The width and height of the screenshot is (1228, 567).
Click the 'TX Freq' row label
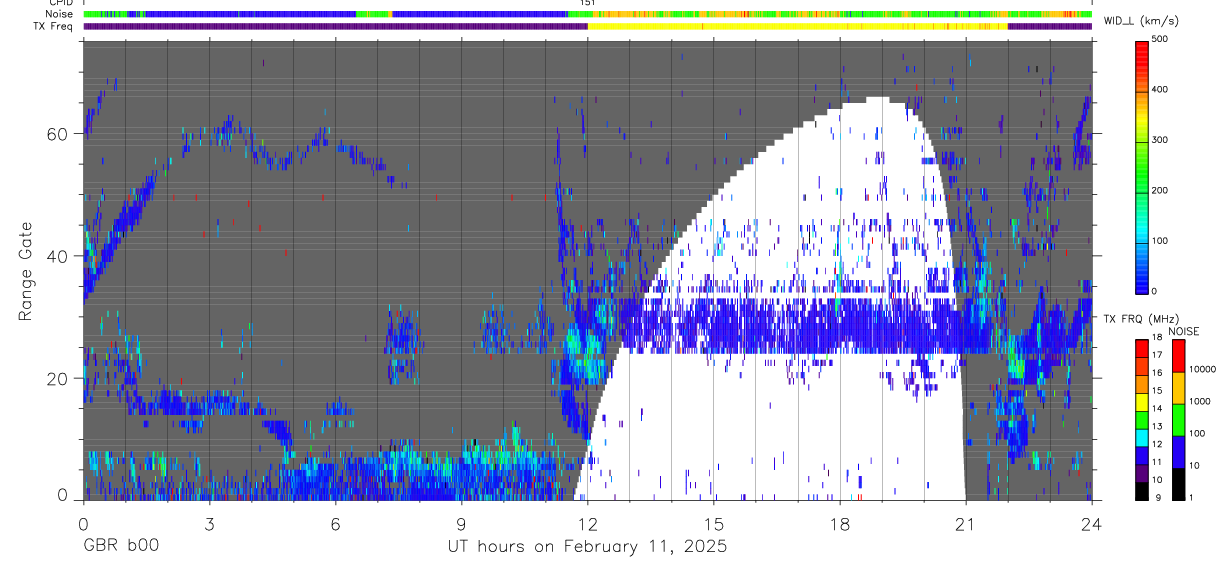pyautogui.click(x=54, y=26)
